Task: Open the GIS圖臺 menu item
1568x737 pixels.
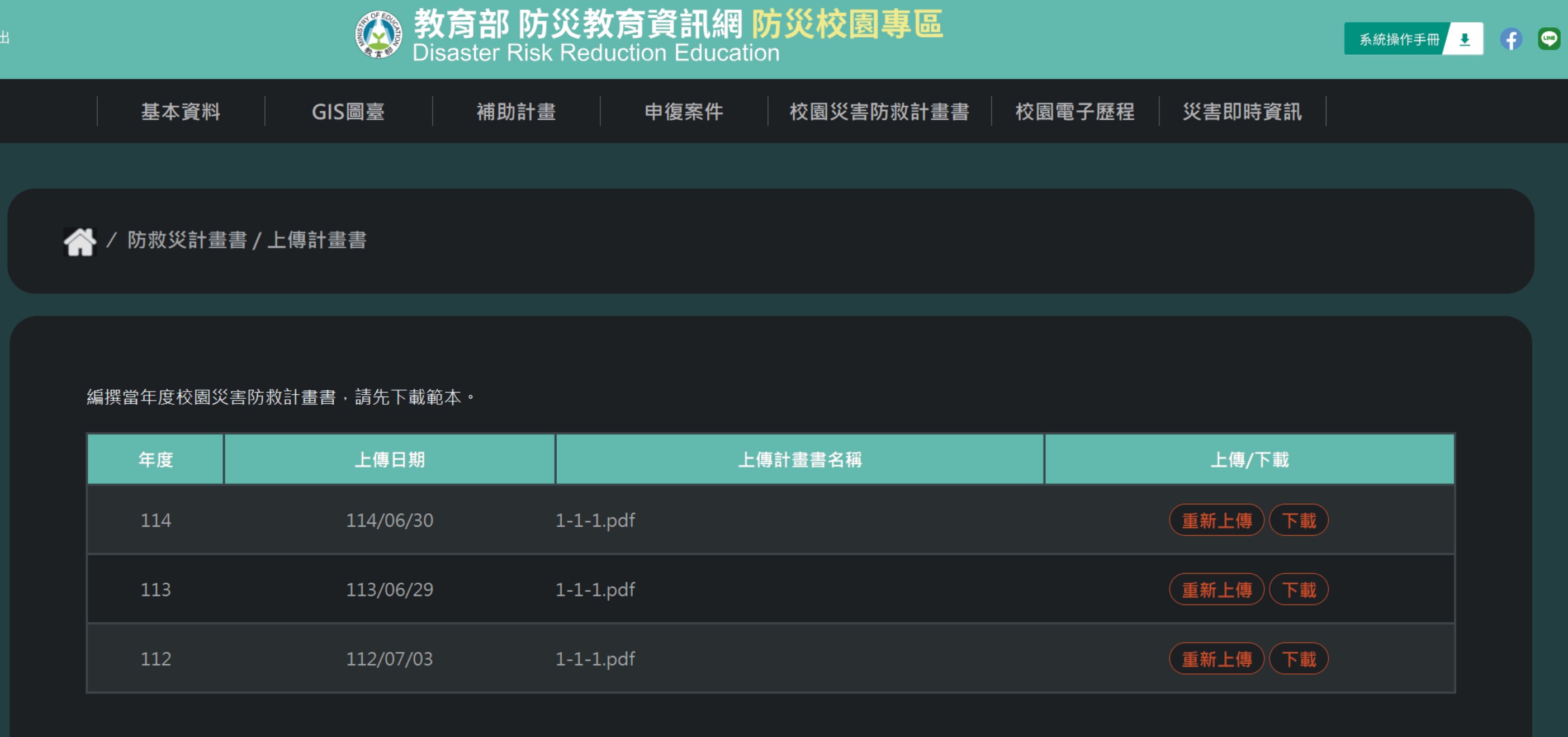Action: pyautogui.click(x=348, y=111)
